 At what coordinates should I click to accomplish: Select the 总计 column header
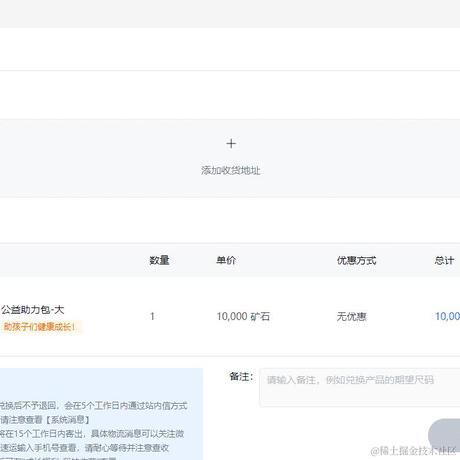point(444,260)
